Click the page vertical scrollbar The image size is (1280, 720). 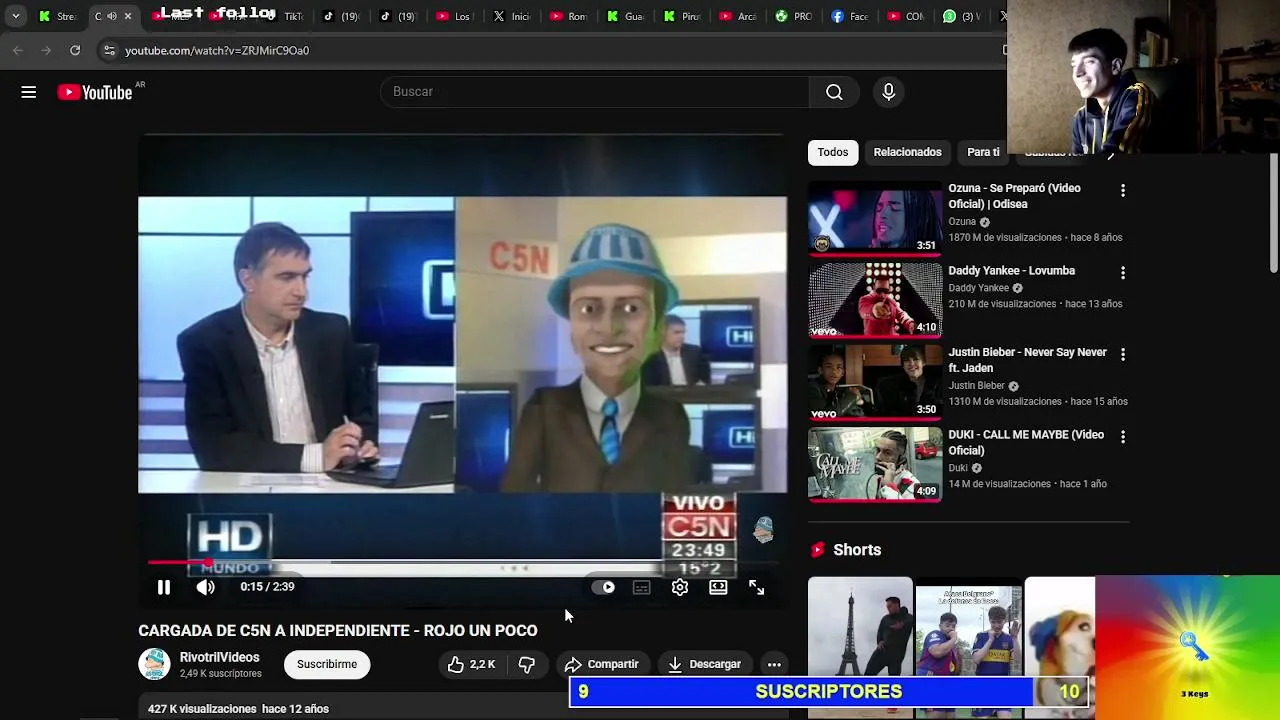1274,212
